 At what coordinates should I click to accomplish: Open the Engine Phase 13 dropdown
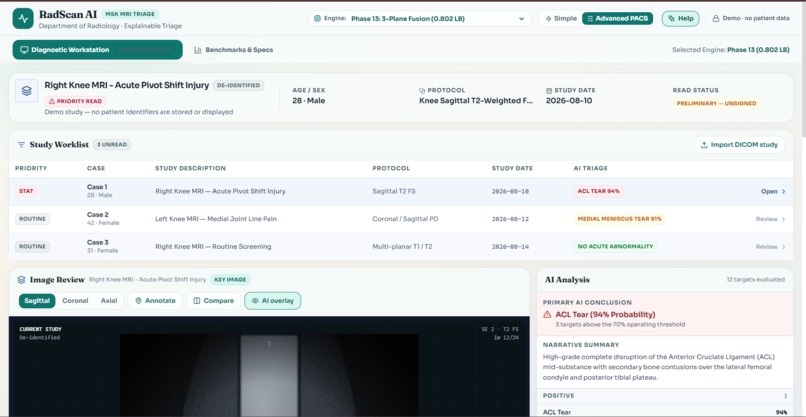tap(419, 19)
